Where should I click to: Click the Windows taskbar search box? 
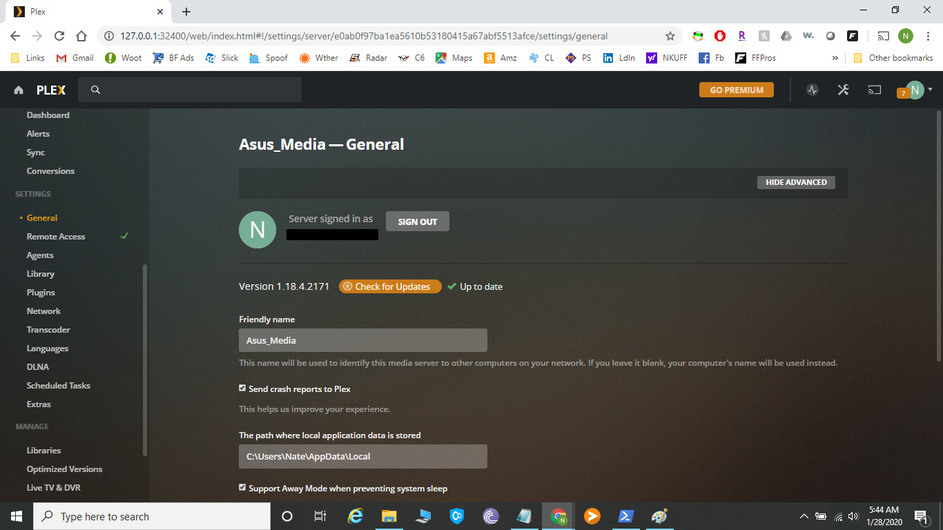coord(152,516)
